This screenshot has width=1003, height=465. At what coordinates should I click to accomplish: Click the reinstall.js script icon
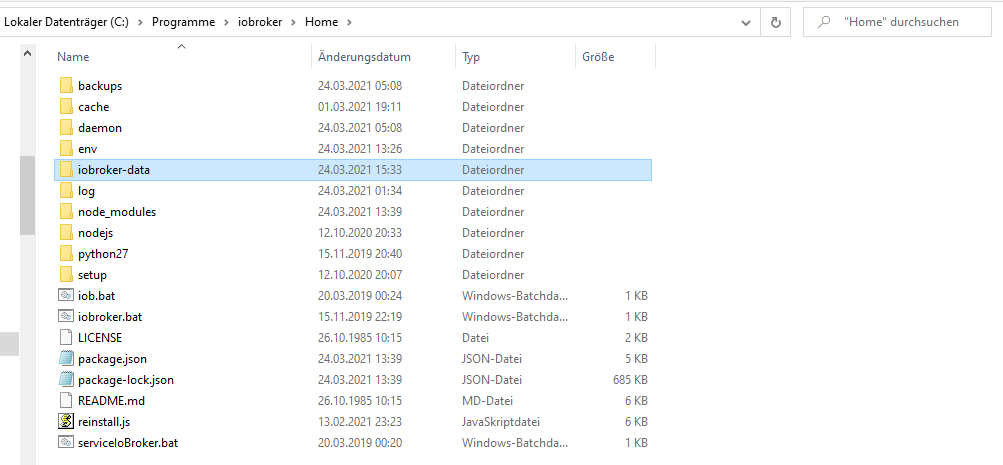66,422
